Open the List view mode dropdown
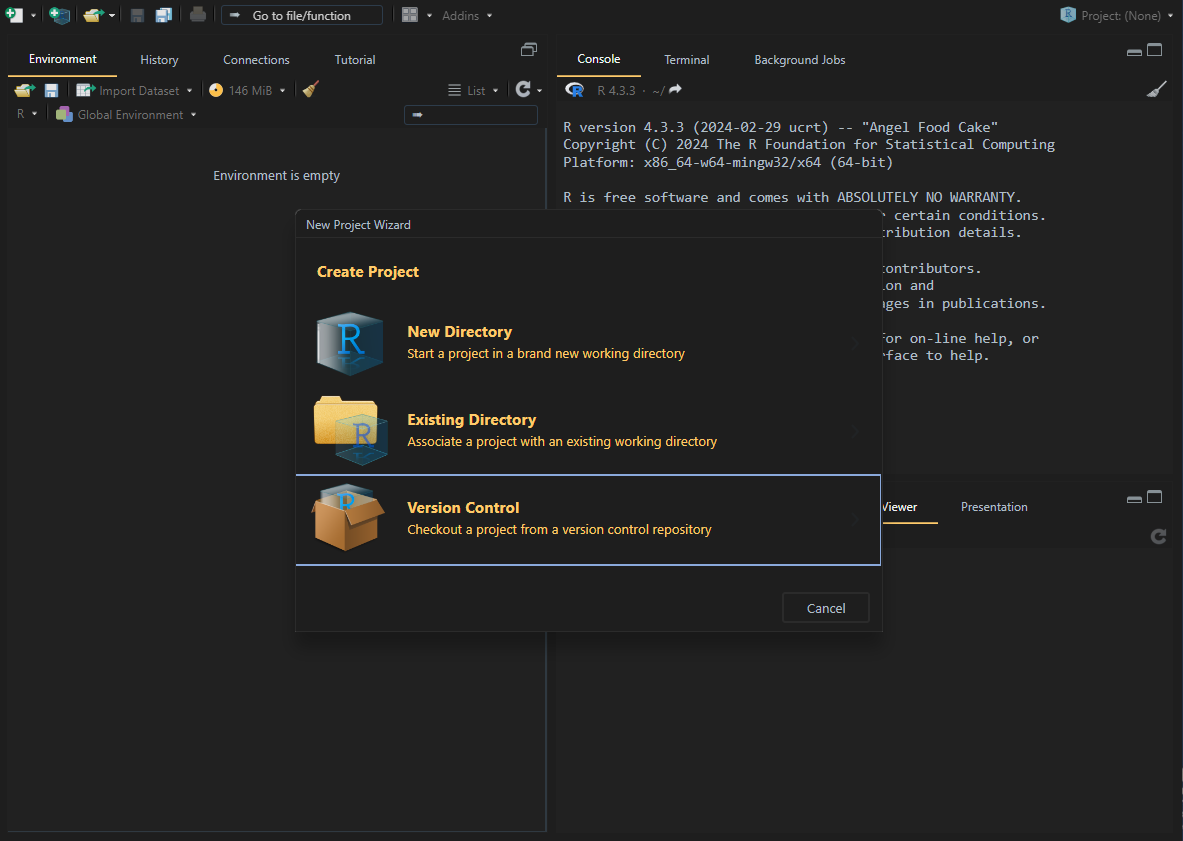Viewport: 1183px width, 841px height. pyautogui.click(x=473, y=91)
